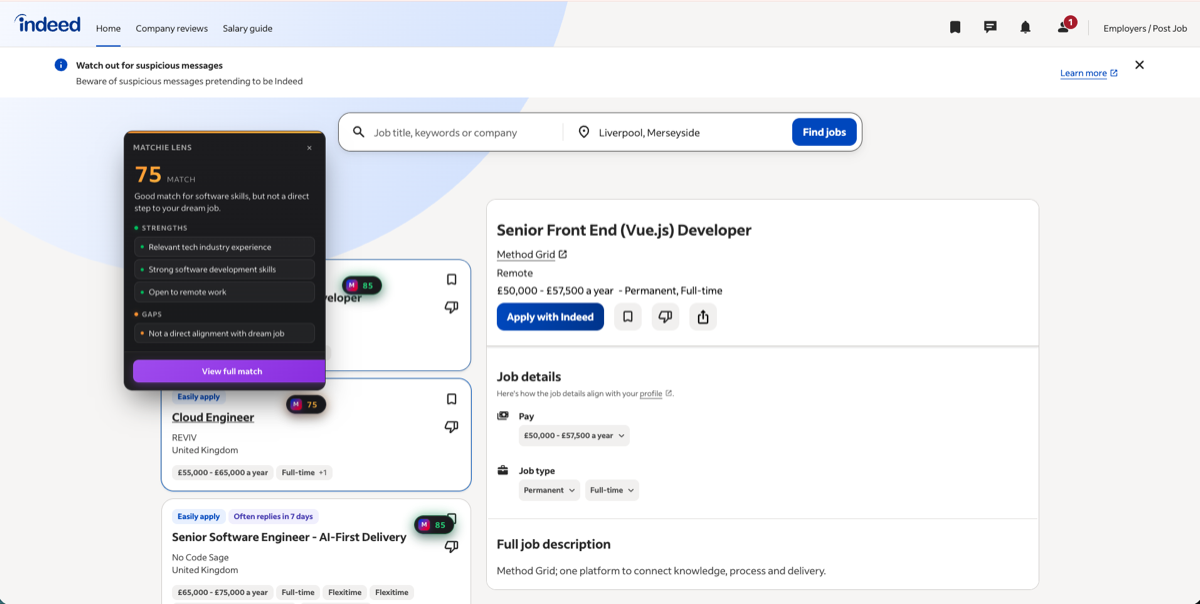The width and height of the screenshot is (1200, 604).
Task: Click Strong software development skills strength
Action: click(x=224, y=270)
